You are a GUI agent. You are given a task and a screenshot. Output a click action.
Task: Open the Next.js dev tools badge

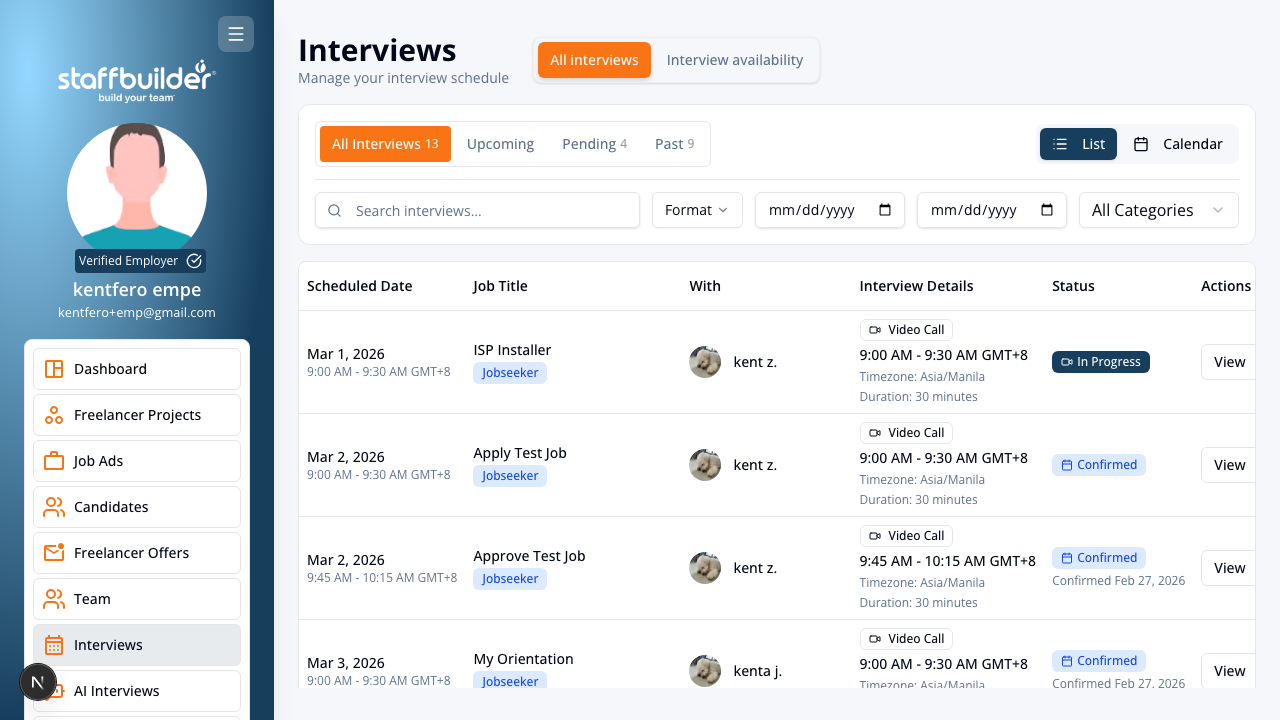(x=38, y=683)
